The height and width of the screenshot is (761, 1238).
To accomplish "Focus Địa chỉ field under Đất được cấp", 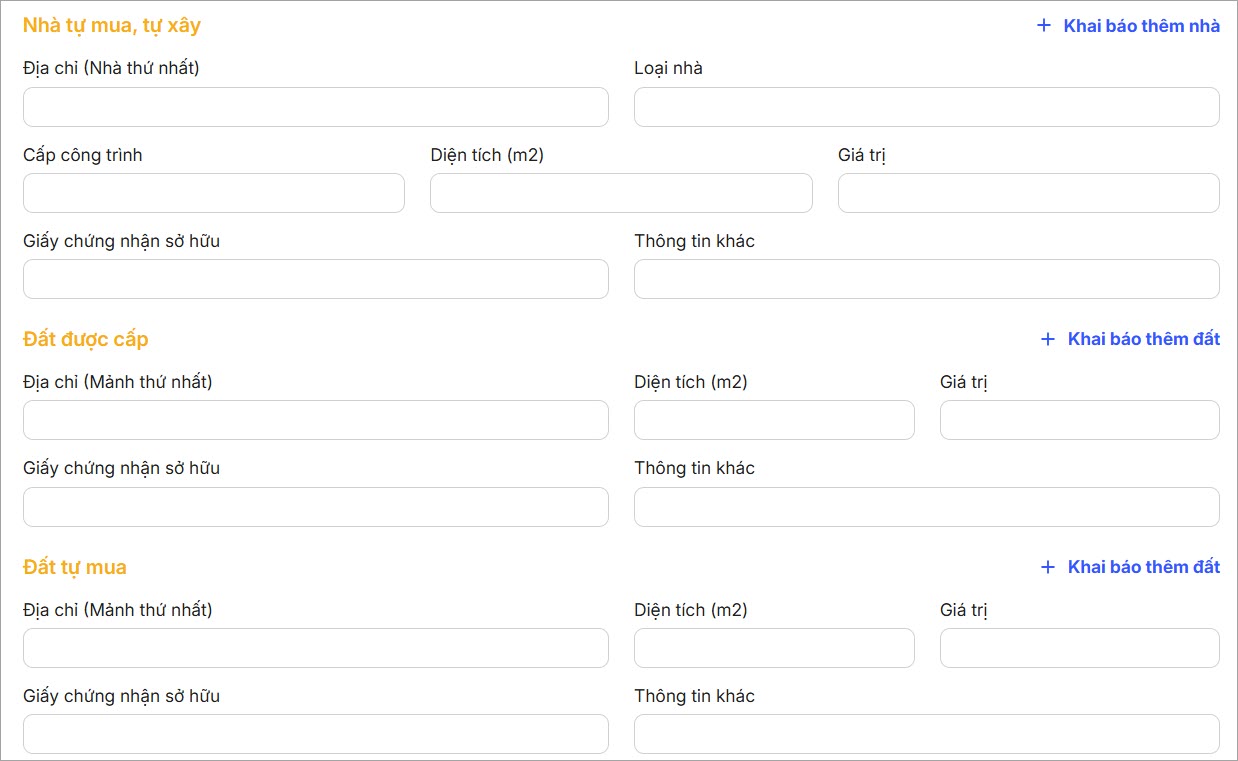I will 315,420.
